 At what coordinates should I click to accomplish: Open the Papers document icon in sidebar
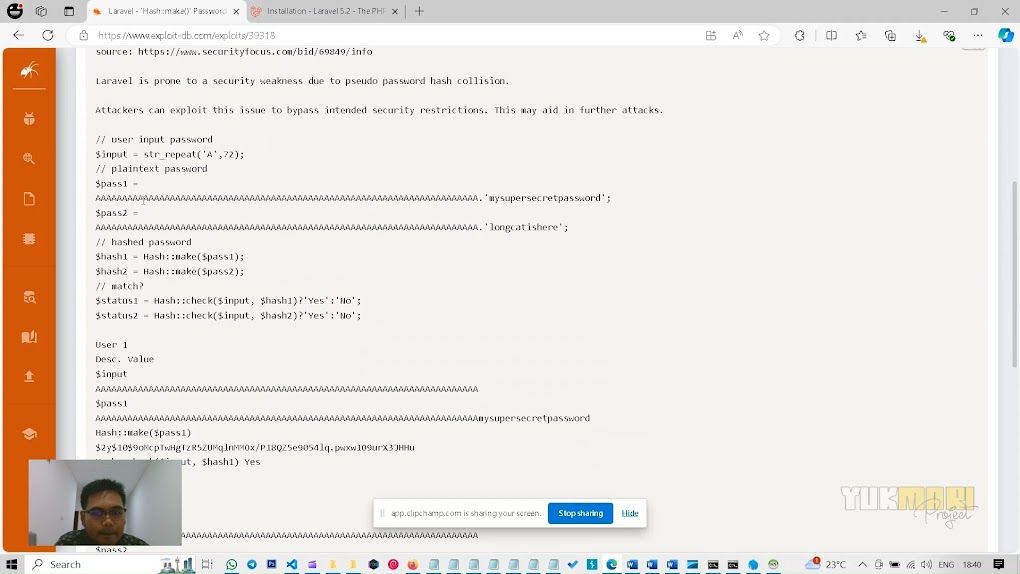pyautogui.click(x=29, y=198)
